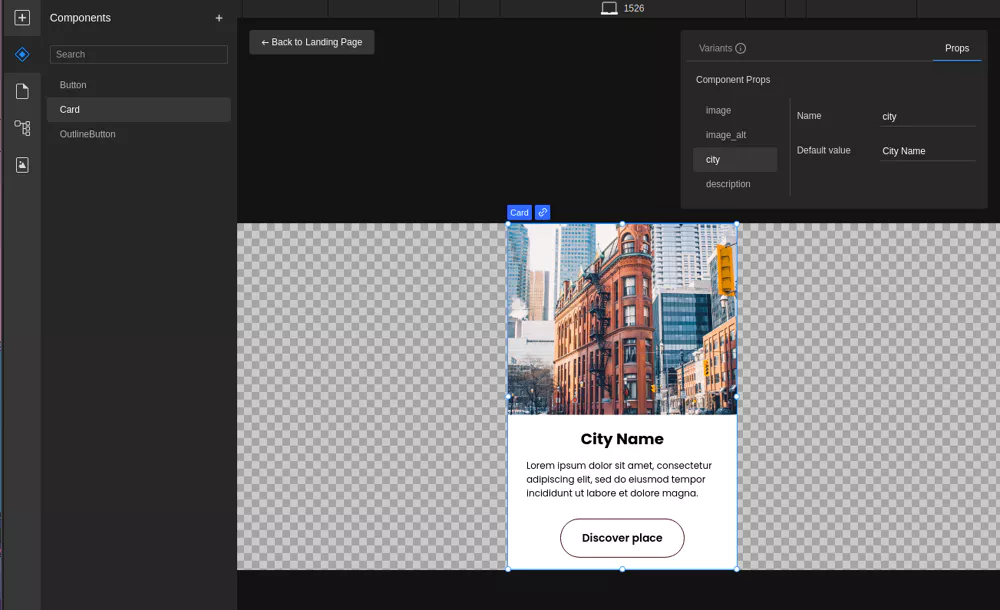The width and height of the screenshot is (1000, 610).
Task: Select OutlineButton in the components list
Action: tap(87, 134)
